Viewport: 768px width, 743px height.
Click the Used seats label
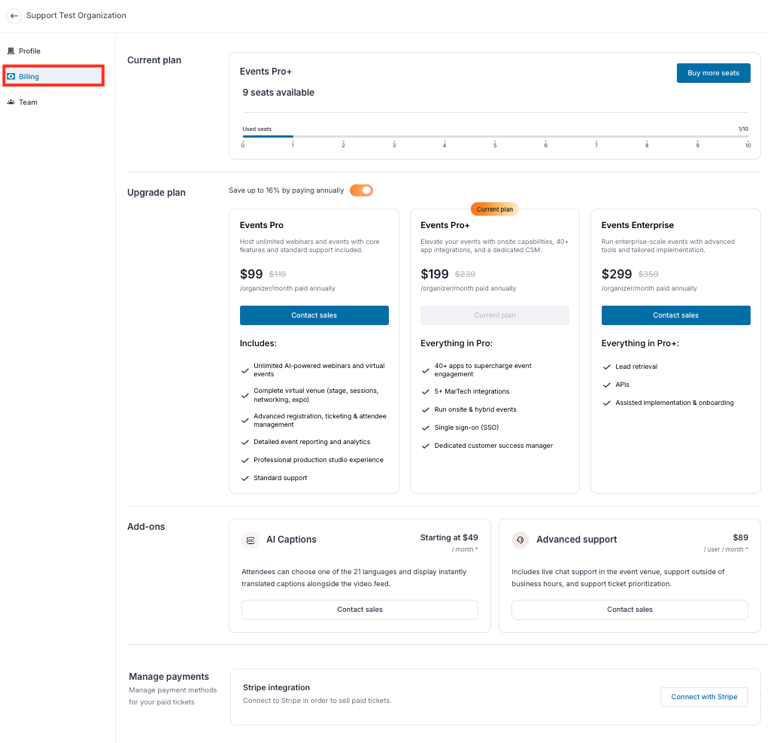tap(257, 129)
